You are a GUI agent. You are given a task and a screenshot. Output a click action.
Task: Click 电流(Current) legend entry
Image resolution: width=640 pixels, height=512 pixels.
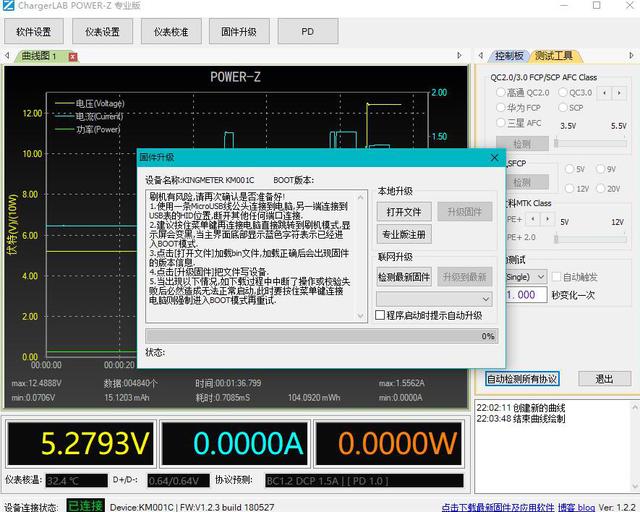[89, 117]
